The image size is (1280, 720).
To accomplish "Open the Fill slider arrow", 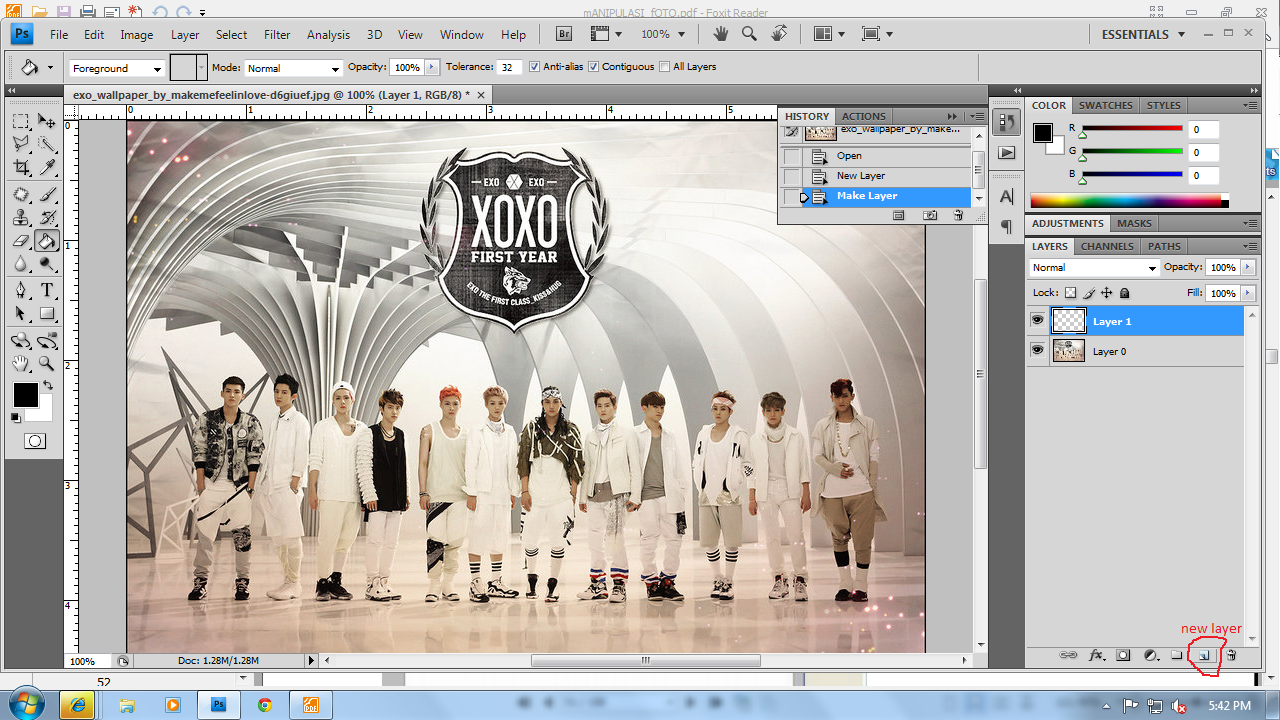I will click(x=1247, y=293).
